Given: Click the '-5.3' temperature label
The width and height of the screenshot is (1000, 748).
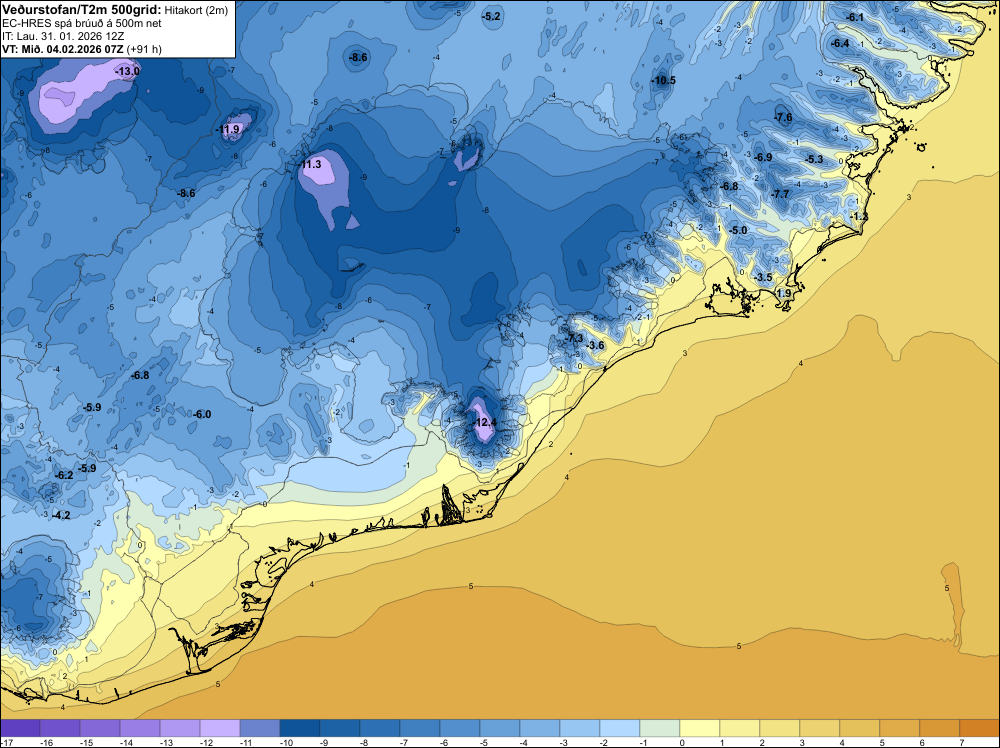Looking at the screenshot, I should tap(814, 159).
